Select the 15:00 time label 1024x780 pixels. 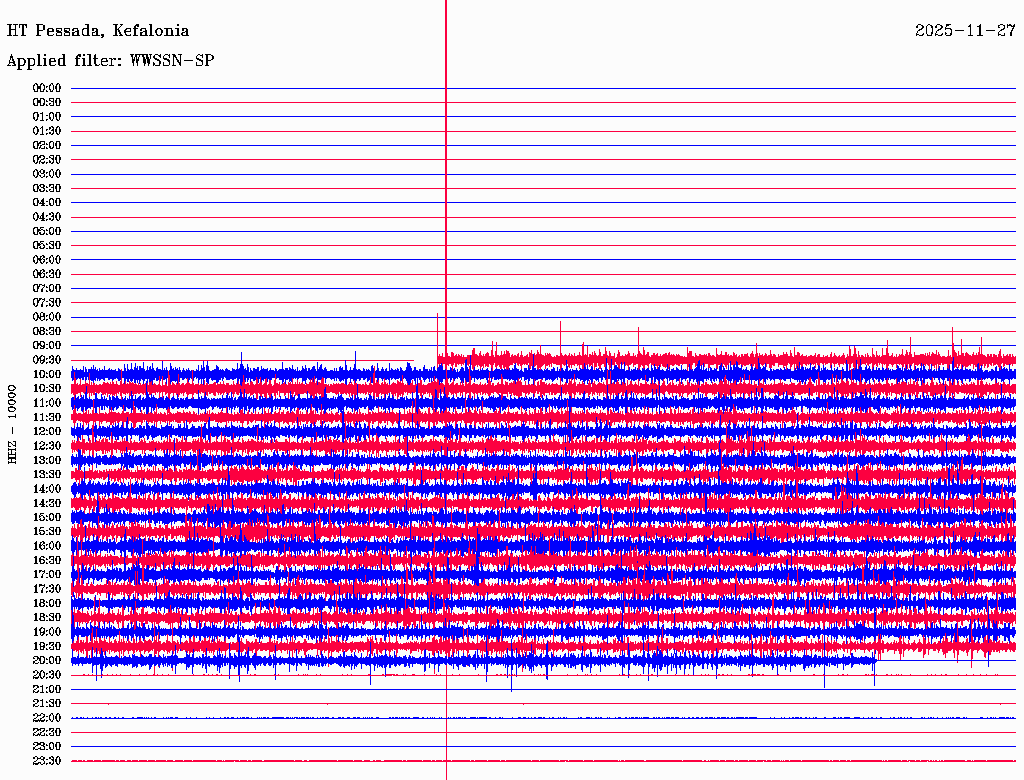[x=47, y=517]
